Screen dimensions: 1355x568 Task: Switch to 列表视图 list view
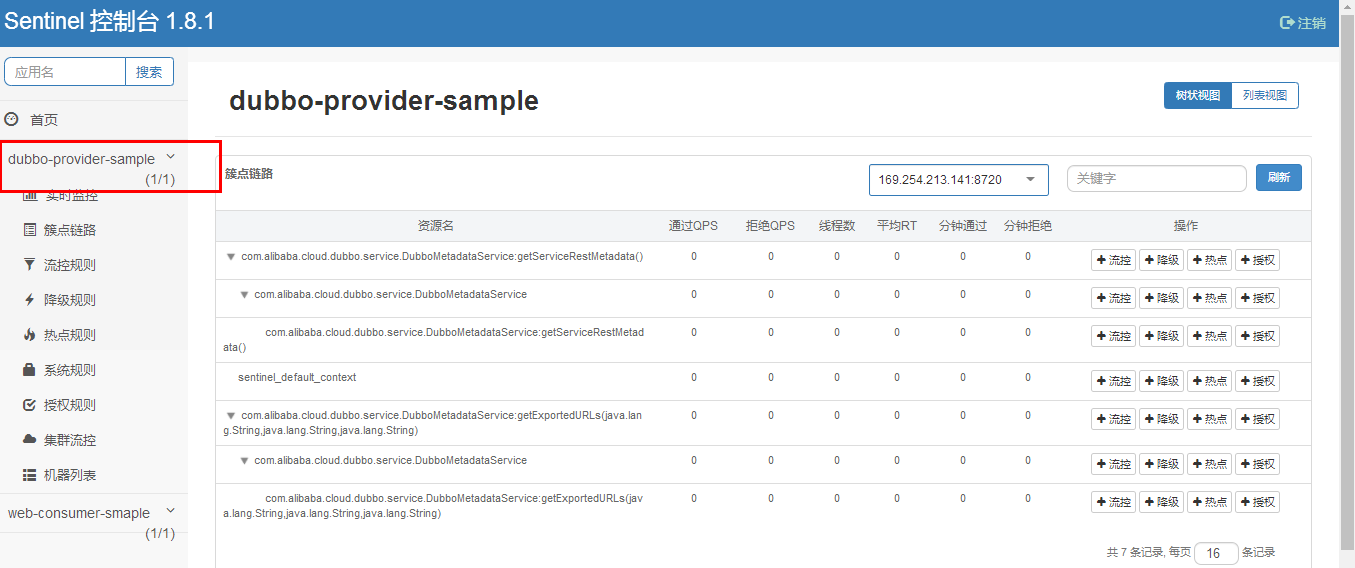click(1265, 96)
